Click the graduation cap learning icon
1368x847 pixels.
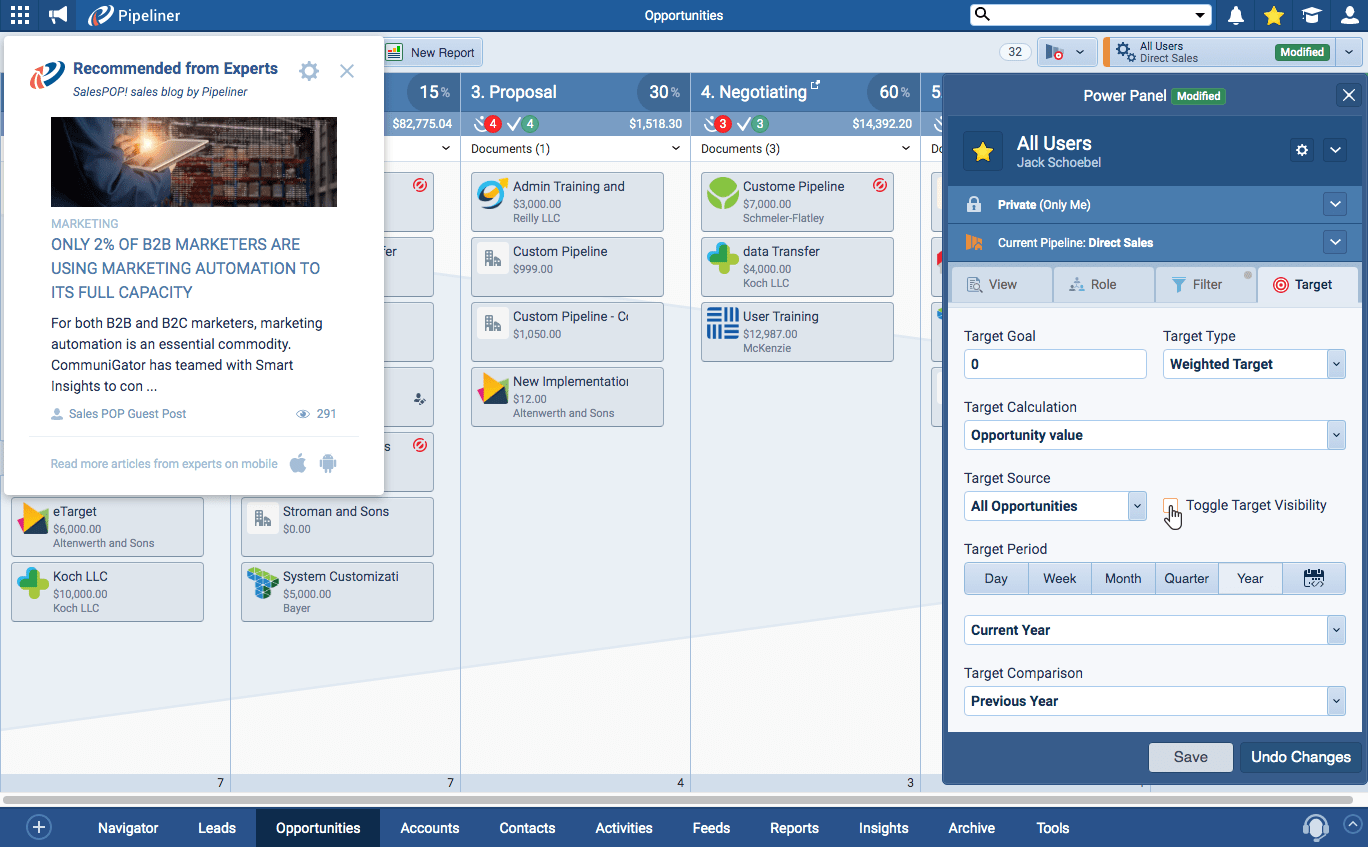click(x=1311, y=15)
